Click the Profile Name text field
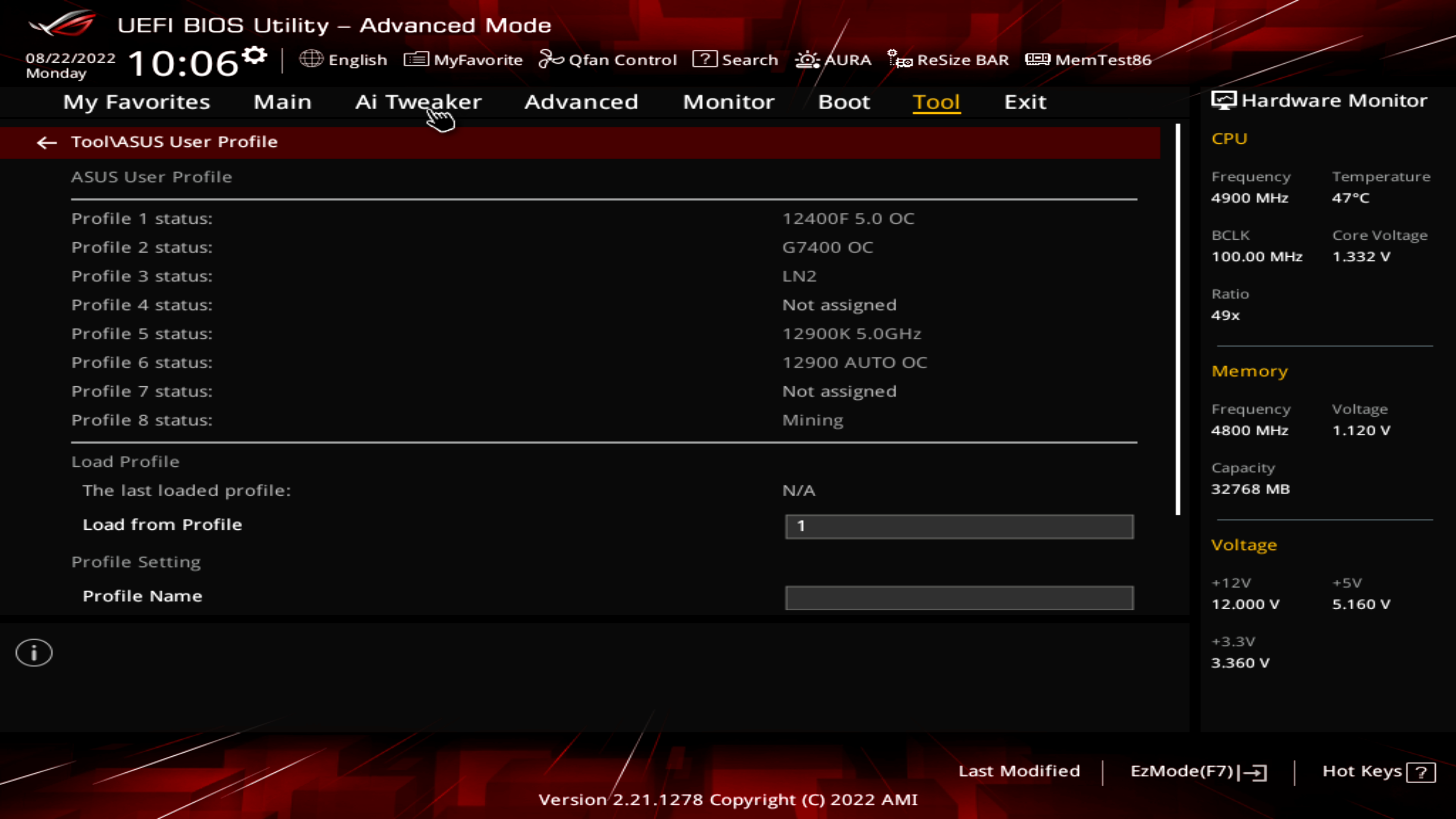1456x819 pixels. click(x=959, y=598)
